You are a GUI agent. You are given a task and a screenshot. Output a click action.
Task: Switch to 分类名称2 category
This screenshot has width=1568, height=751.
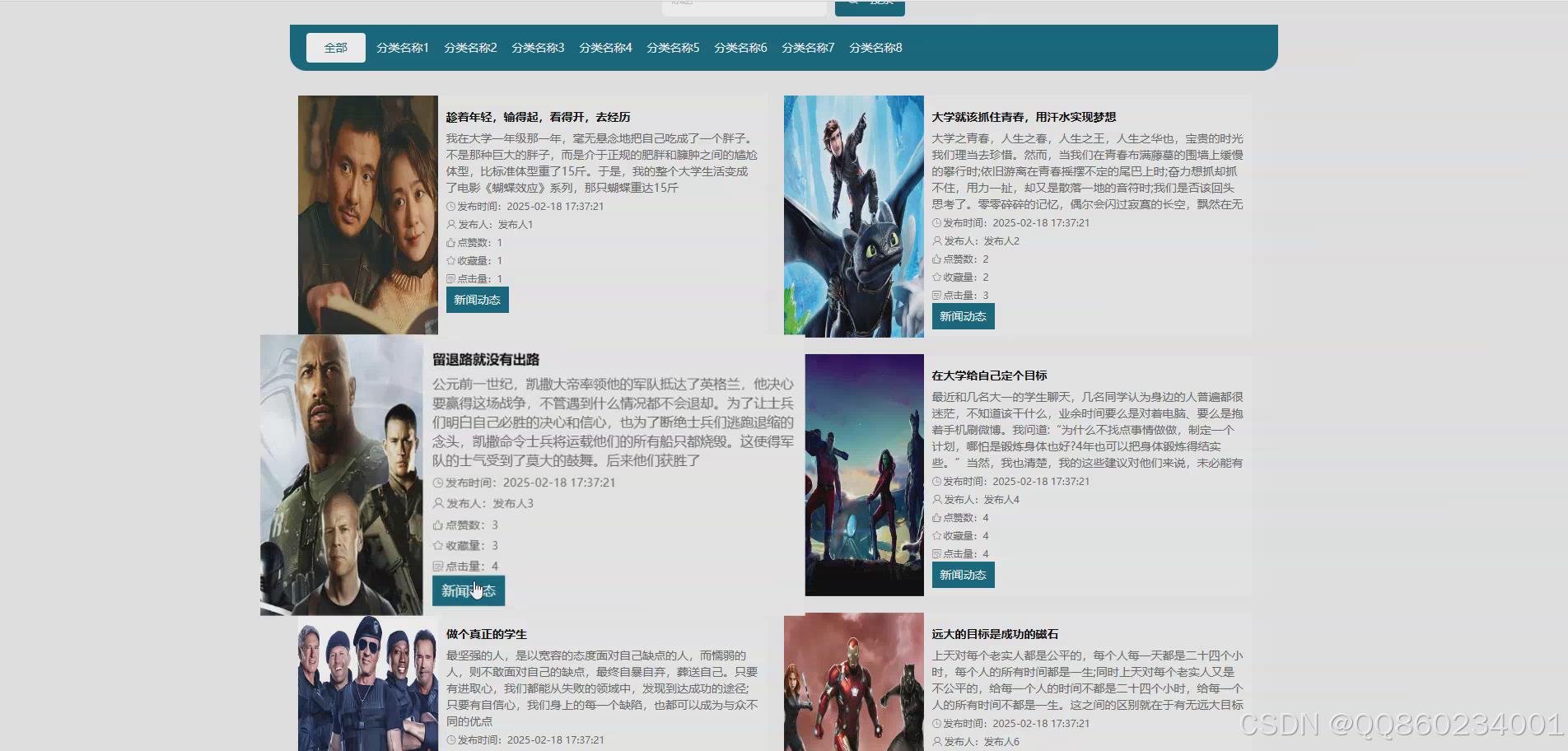tap(470, 48)
